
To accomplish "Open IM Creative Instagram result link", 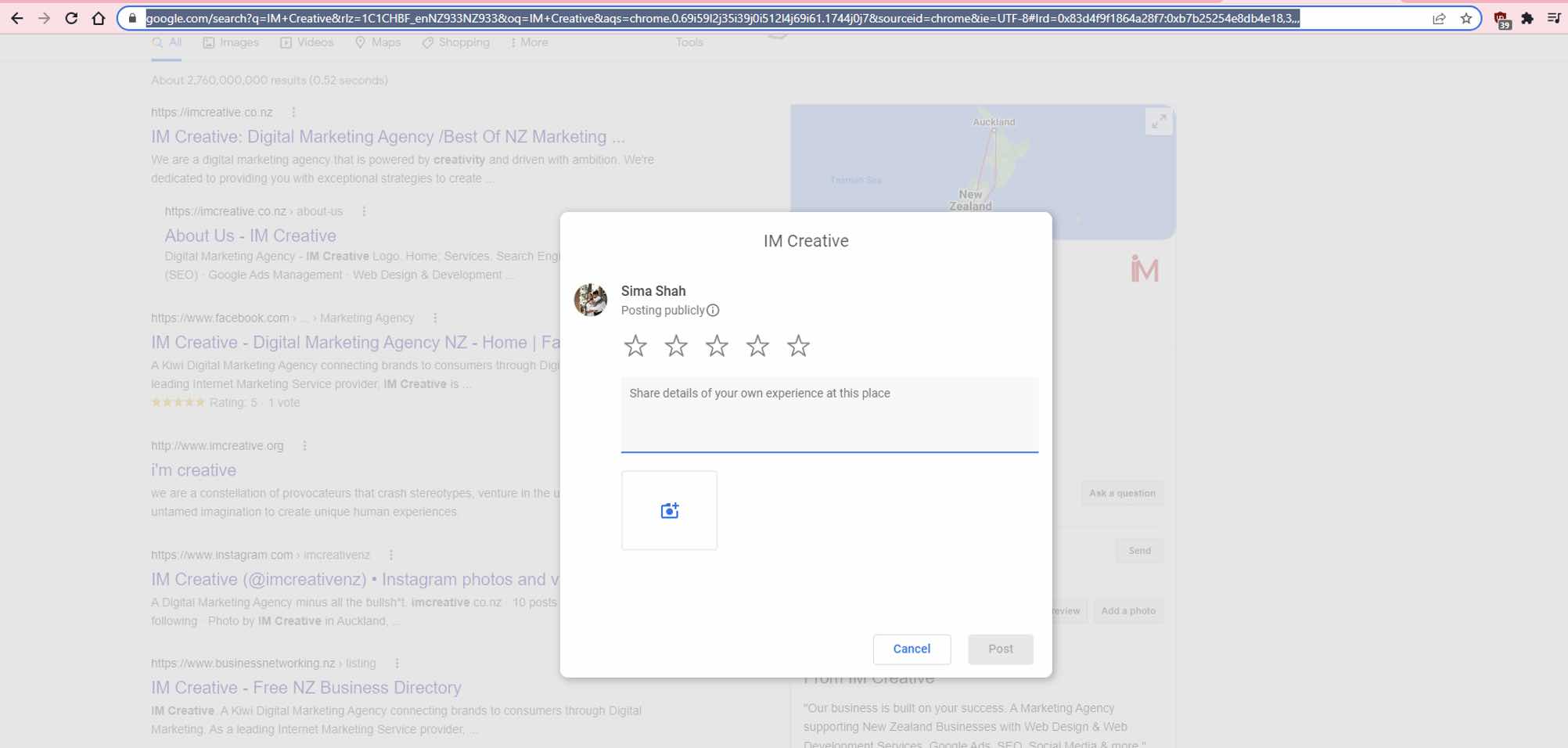I will (x=355, y=579).
